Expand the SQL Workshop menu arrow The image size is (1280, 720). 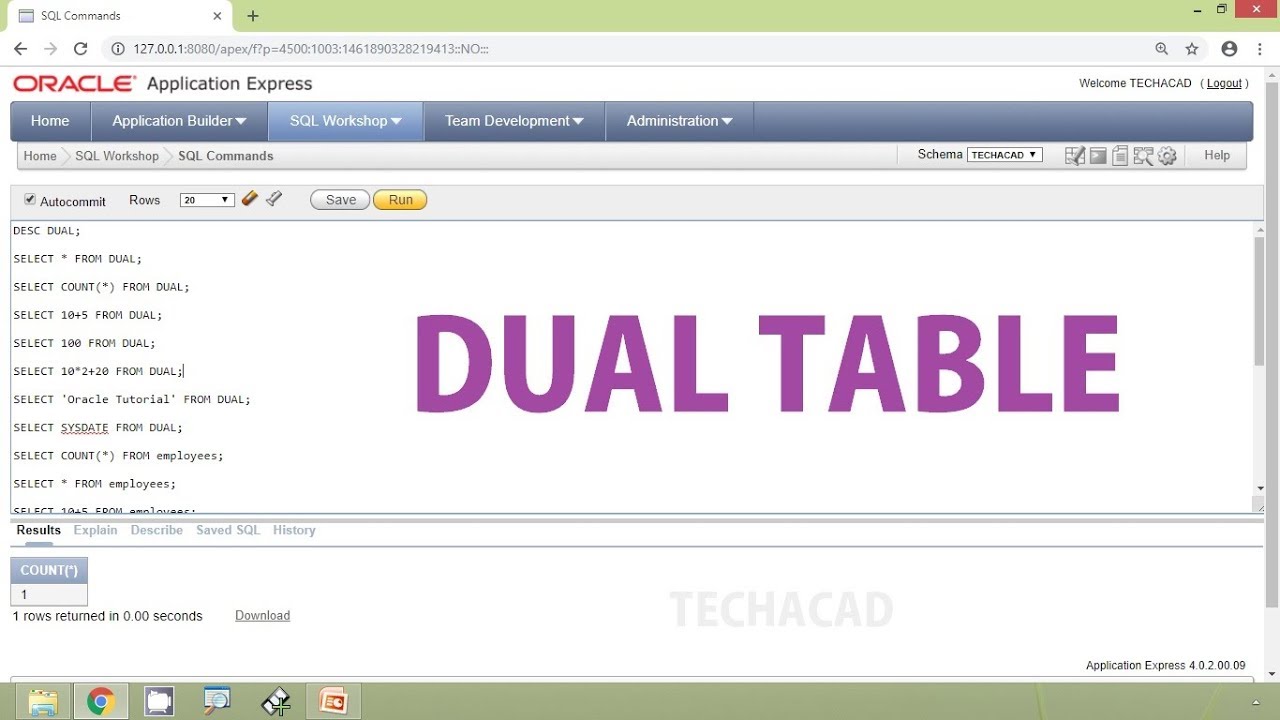pos(396,121)
